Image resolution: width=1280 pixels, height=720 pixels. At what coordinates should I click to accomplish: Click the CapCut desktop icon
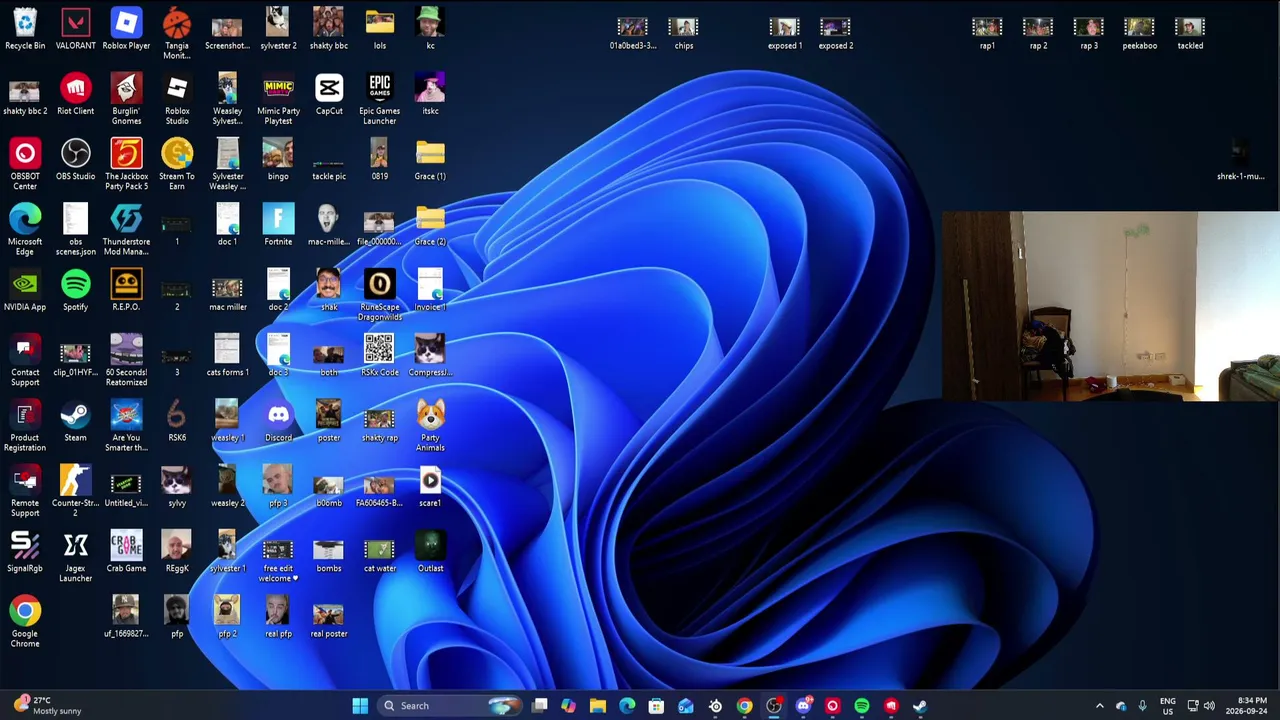tap(329, 94)
